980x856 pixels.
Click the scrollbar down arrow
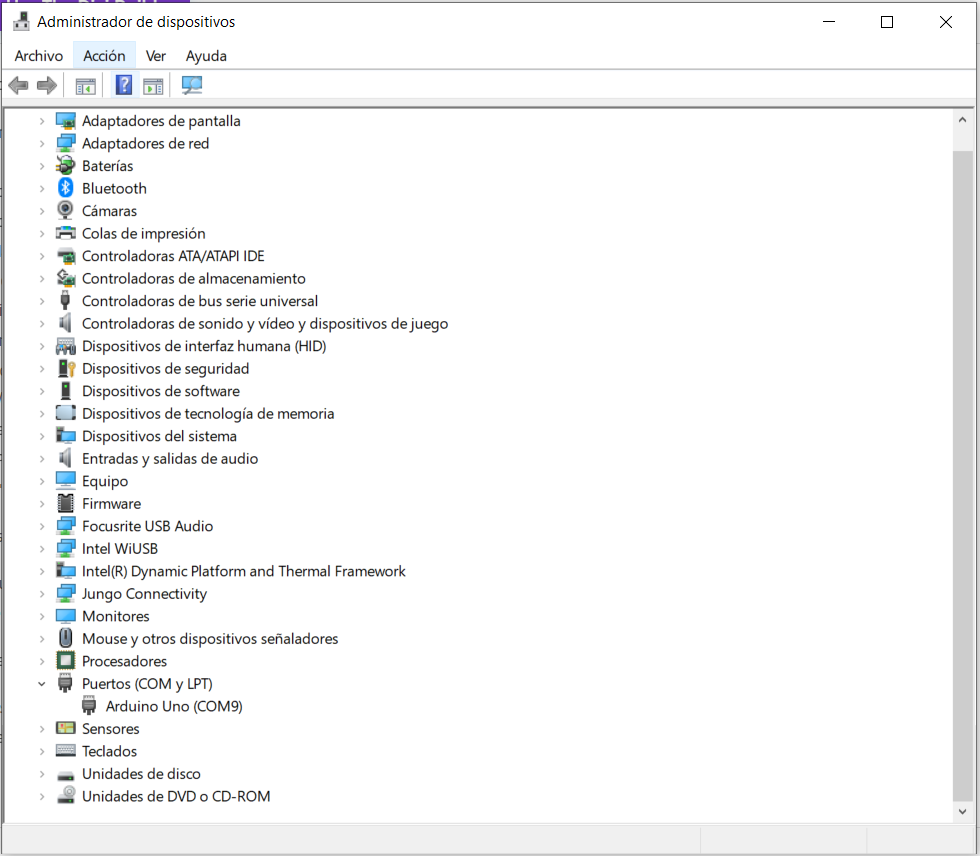coord(962,812)
